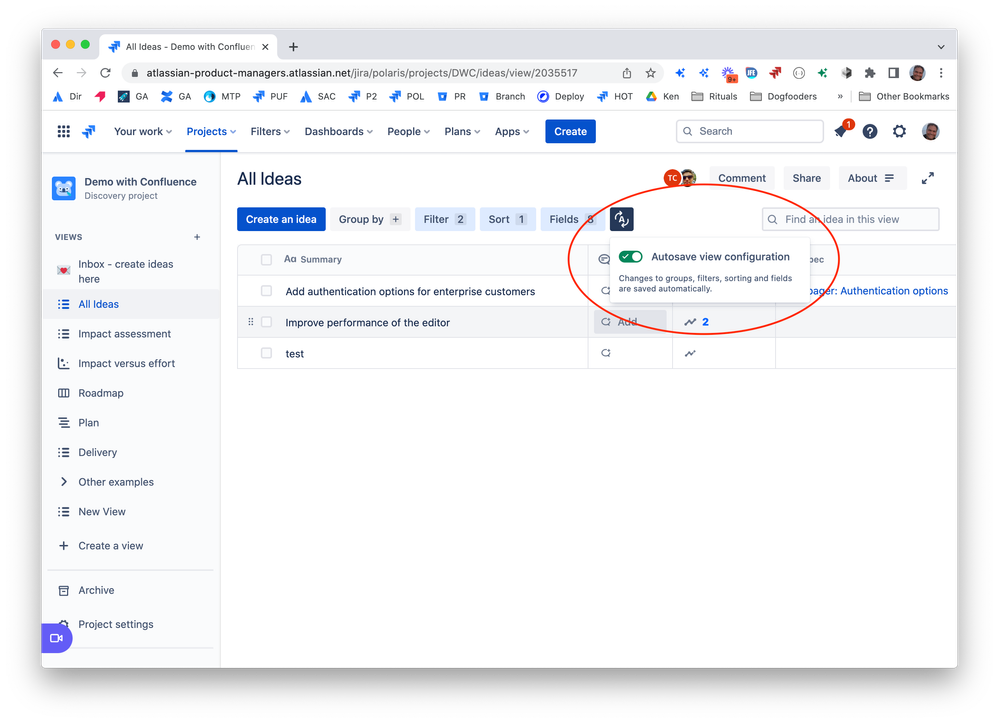Toggle Autosave view configuration switch

pyautogui.click(x=631, y=257)
